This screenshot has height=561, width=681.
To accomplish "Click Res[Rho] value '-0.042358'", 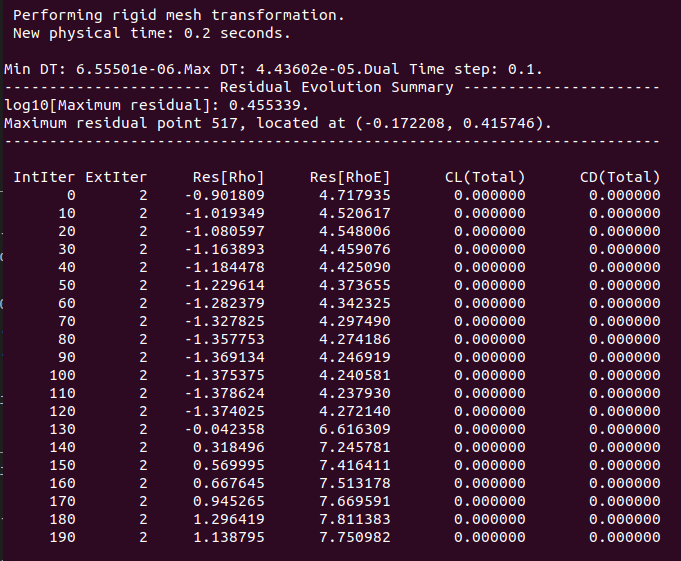I will tap(225, 429).
